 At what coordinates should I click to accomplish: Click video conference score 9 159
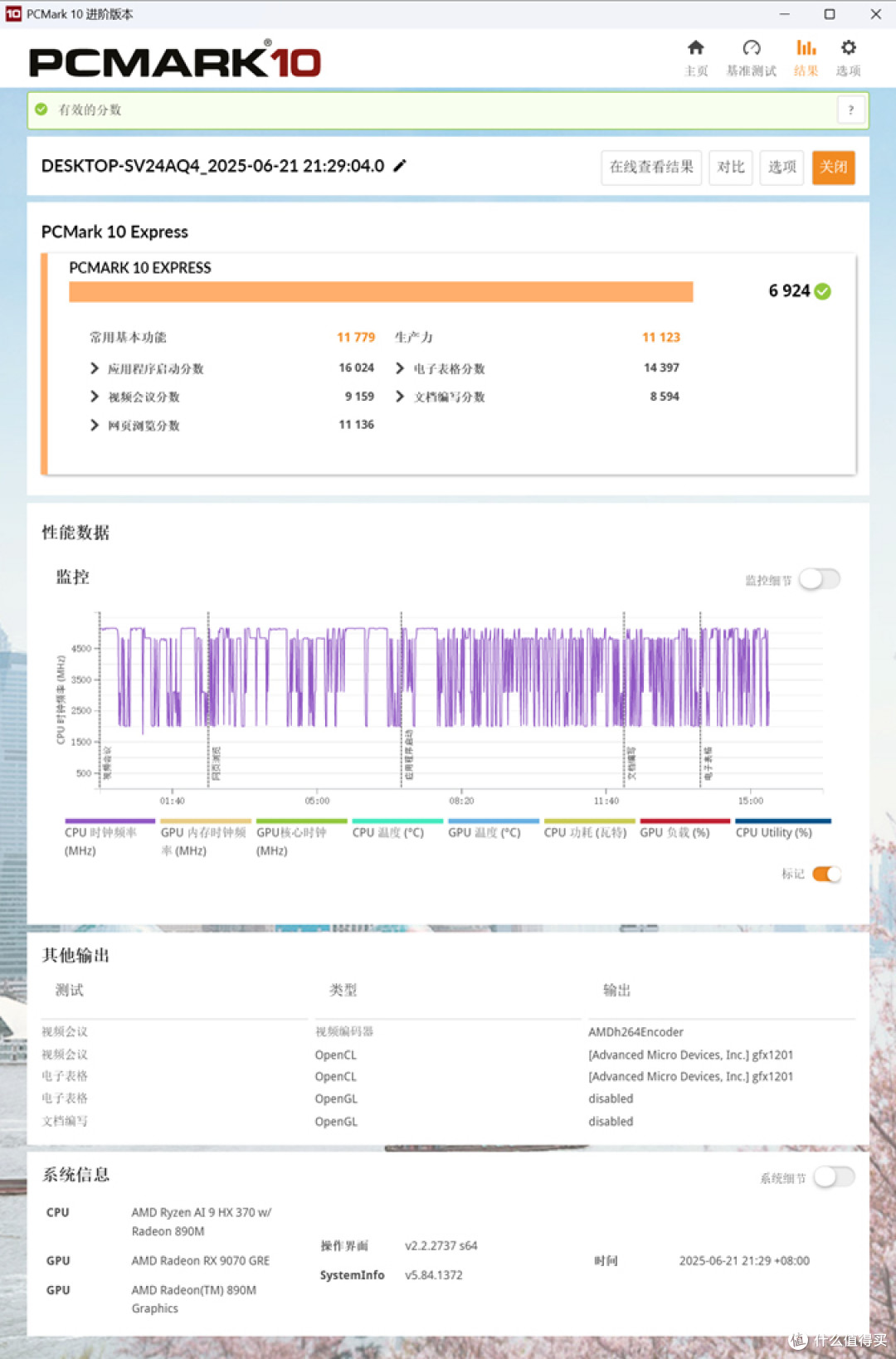pos(360,397)
